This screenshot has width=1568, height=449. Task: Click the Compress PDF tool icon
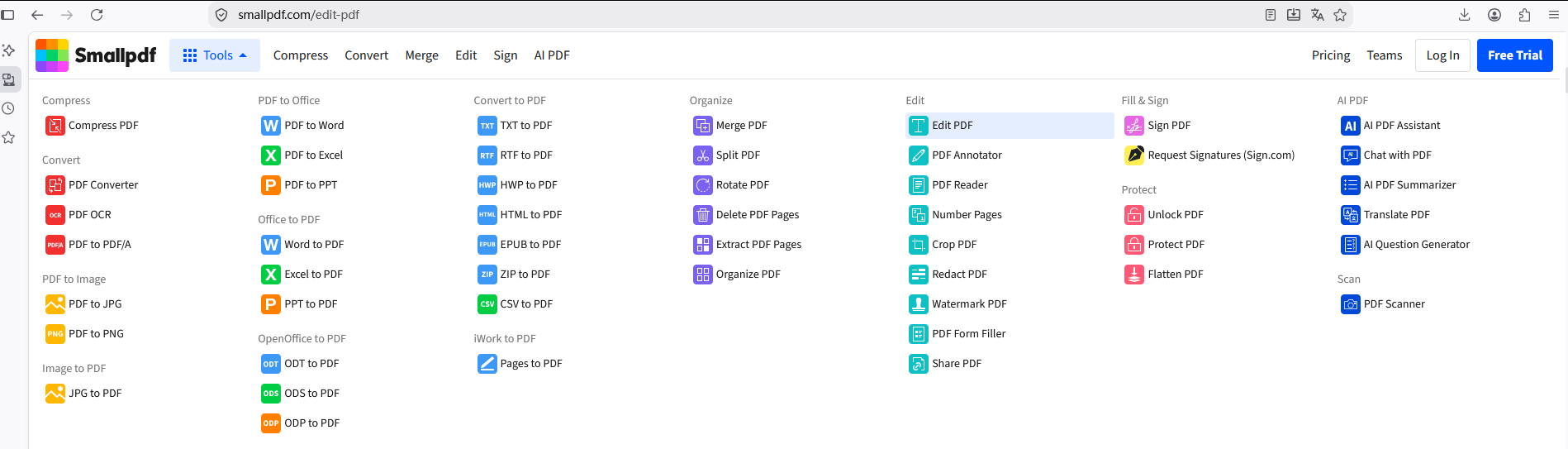pos(55,126)
